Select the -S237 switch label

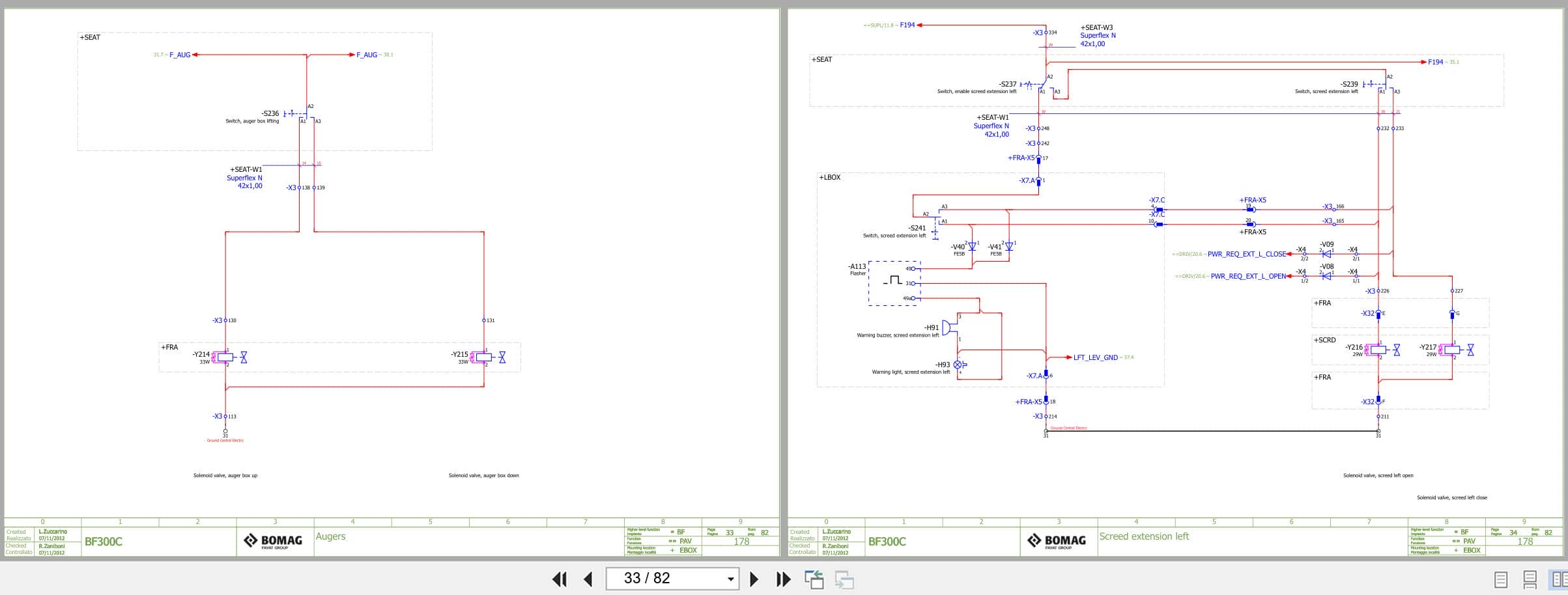click(x=1007, y=84)
